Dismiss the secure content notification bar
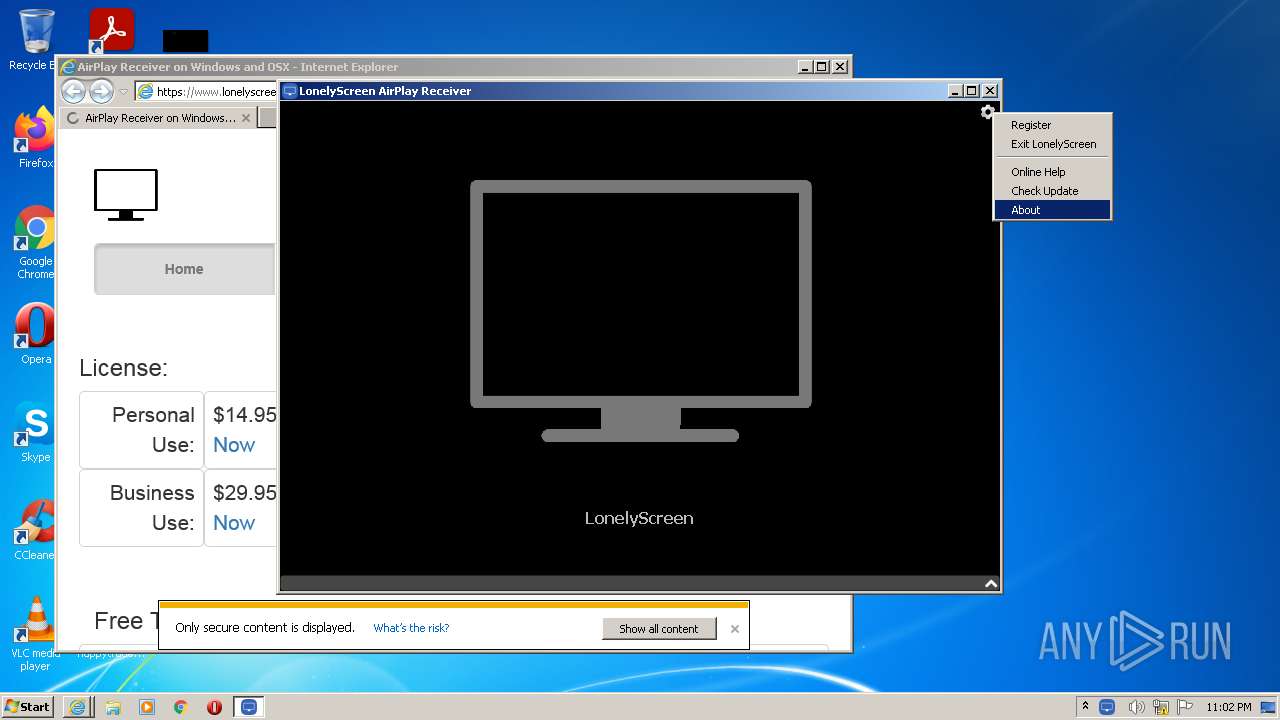This screenshot has width=1280, height=720. tap(735, 629)
